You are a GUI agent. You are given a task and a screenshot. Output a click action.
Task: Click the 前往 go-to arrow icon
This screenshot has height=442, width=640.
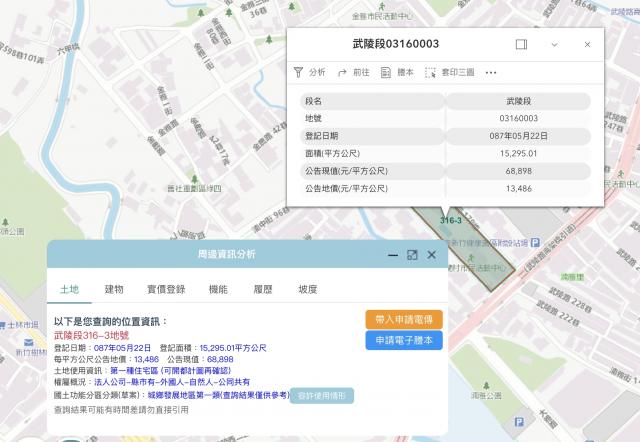point(343,72)
